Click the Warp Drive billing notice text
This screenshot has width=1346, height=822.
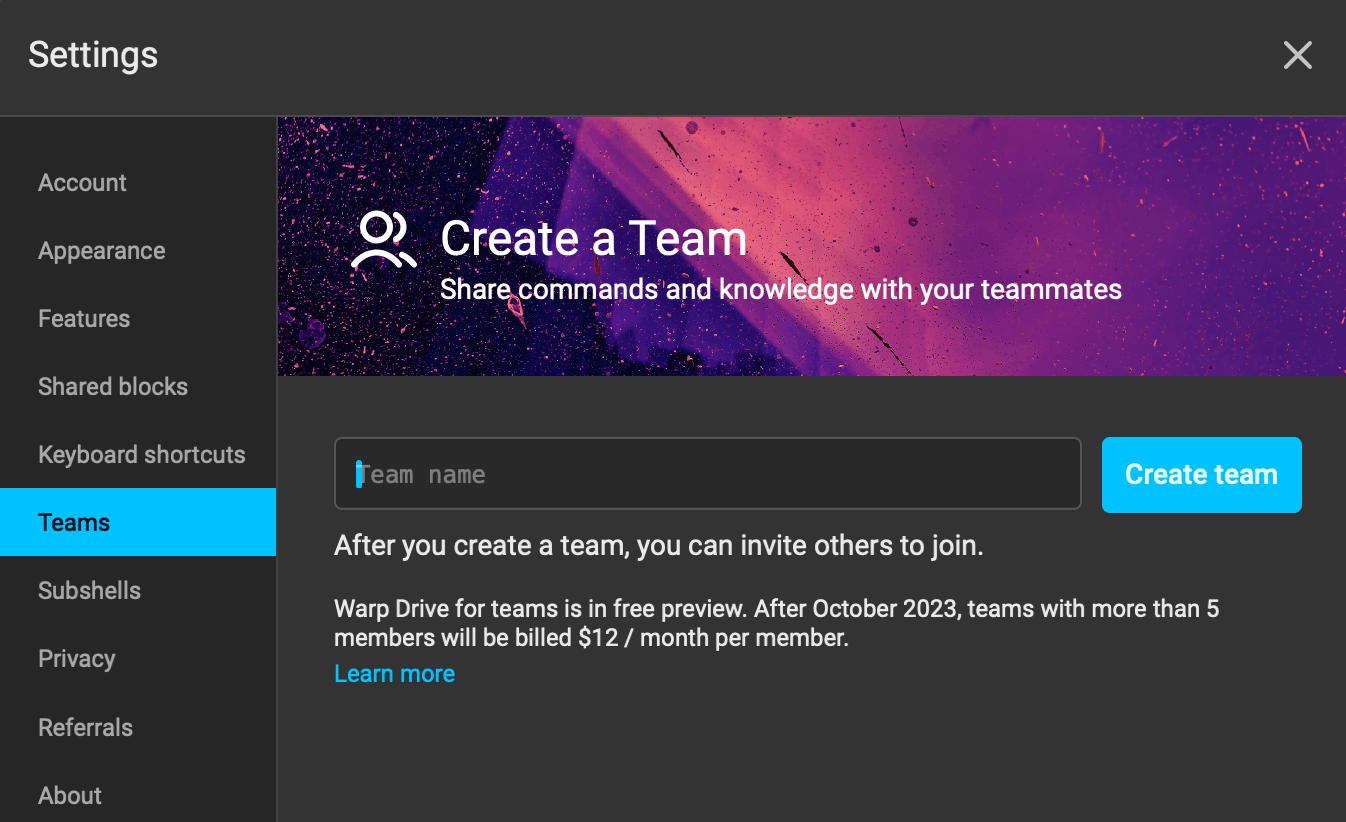point(776,623)
